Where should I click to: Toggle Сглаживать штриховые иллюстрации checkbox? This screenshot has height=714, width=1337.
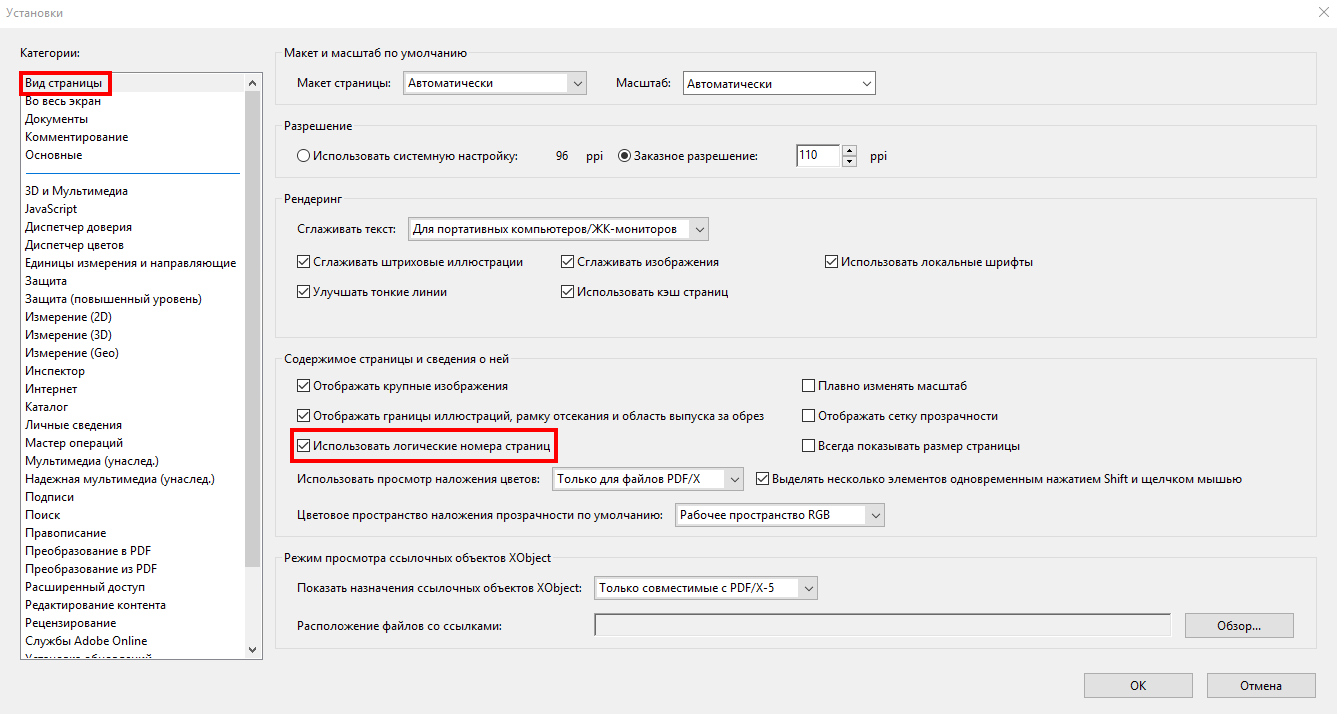(304, 262)
